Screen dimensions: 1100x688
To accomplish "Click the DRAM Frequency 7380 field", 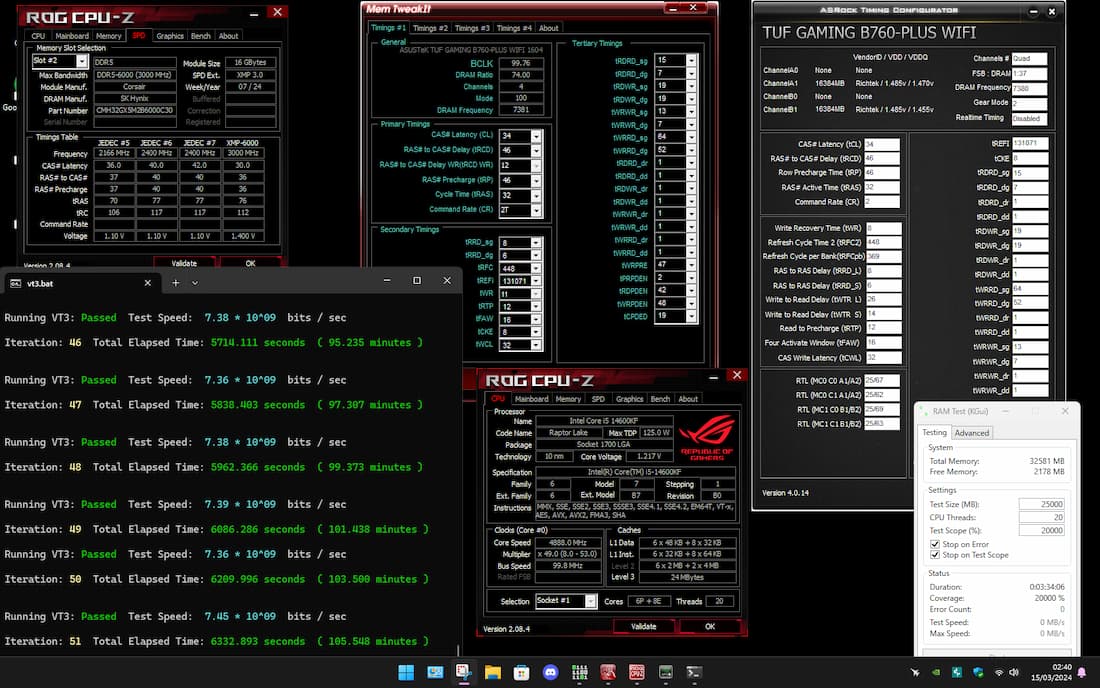I will [x=1029, y=88].
